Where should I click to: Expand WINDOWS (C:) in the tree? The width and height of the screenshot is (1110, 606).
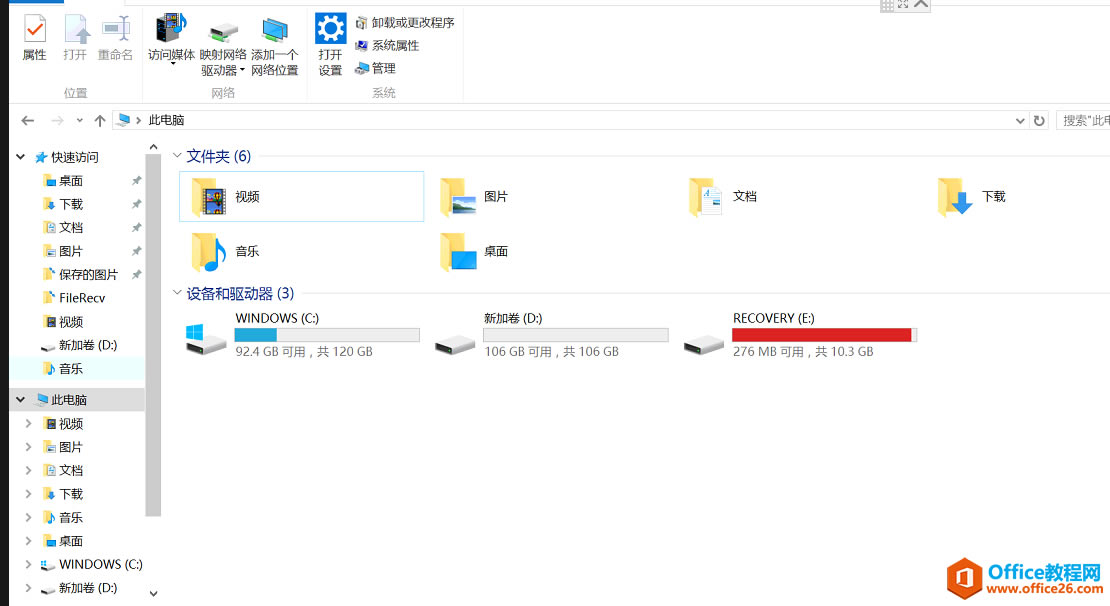[x=28, y=564]
